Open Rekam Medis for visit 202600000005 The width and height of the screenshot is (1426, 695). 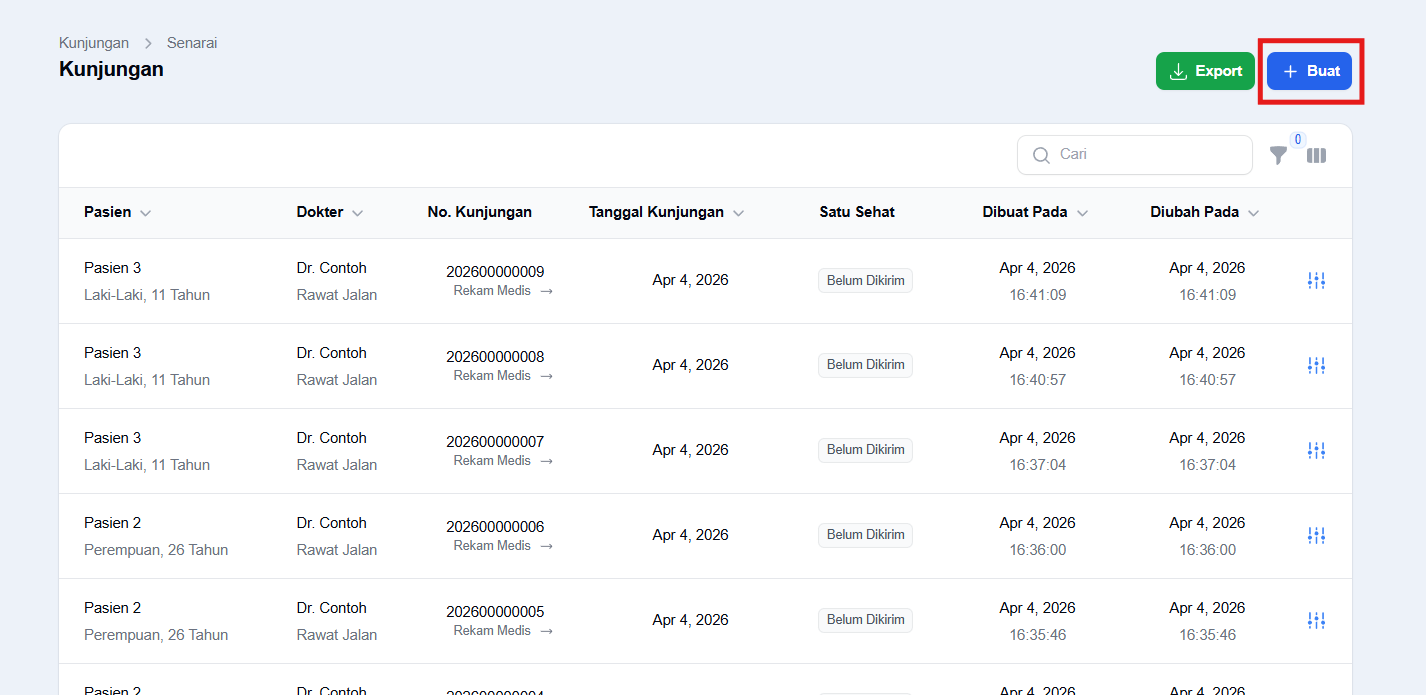[503, 631]
